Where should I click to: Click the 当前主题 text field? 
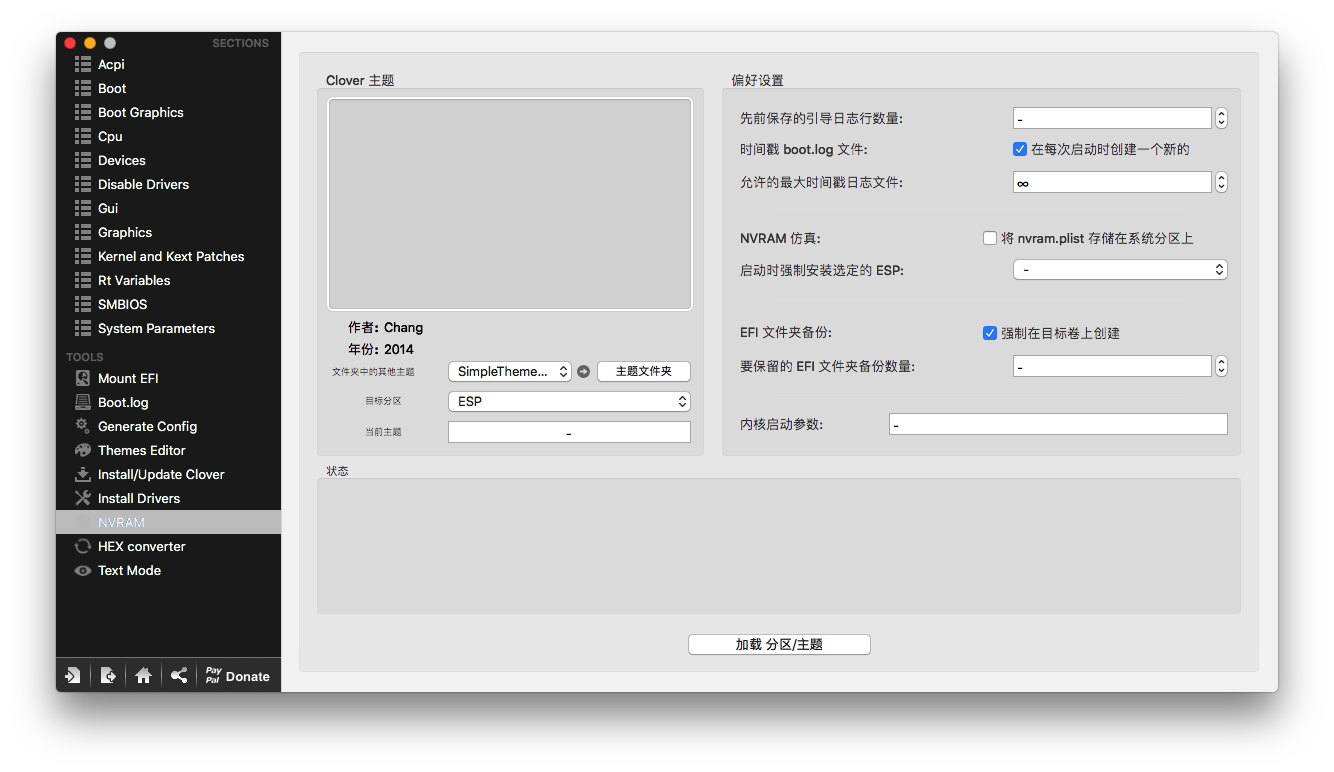[569, 432]
